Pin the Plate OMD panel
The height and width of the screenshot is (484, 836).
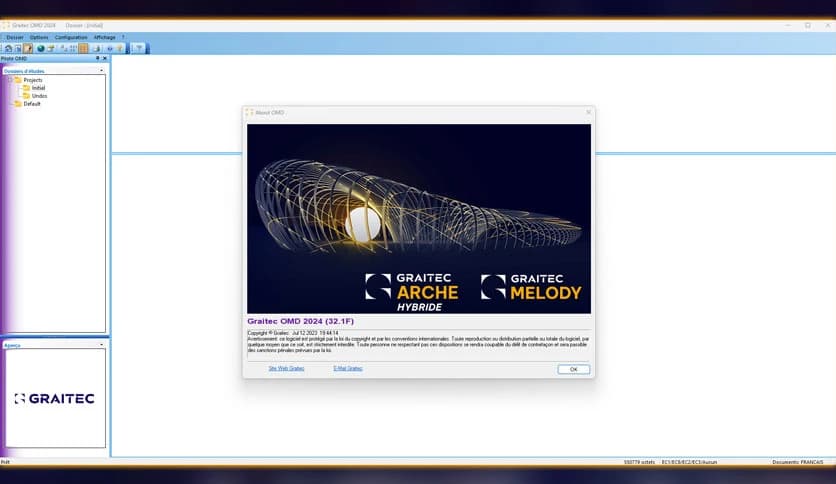click(98, 58)
